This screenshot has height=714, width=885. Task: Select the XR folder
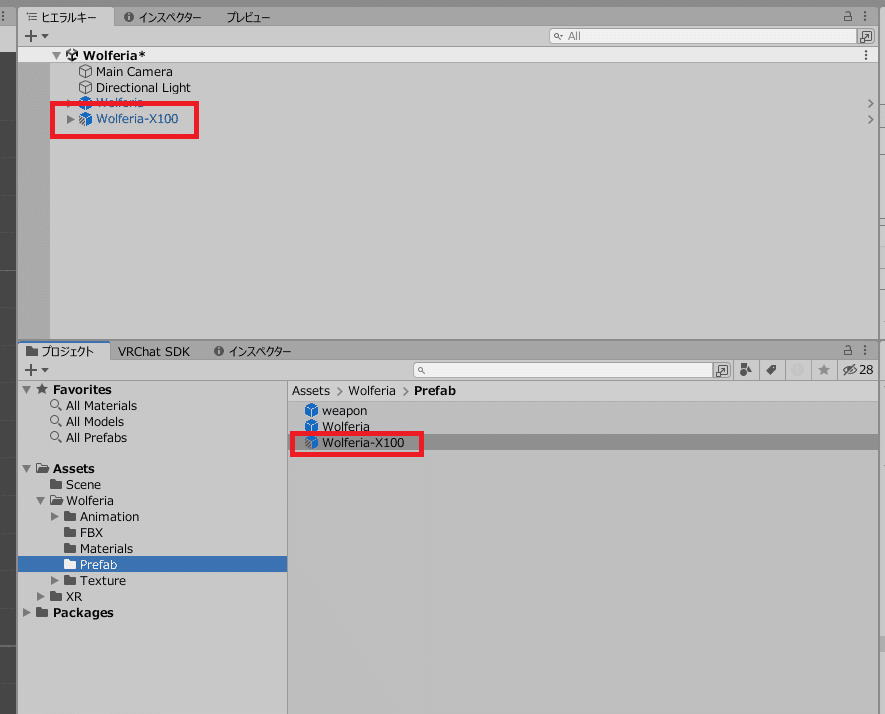click(73, 597)
